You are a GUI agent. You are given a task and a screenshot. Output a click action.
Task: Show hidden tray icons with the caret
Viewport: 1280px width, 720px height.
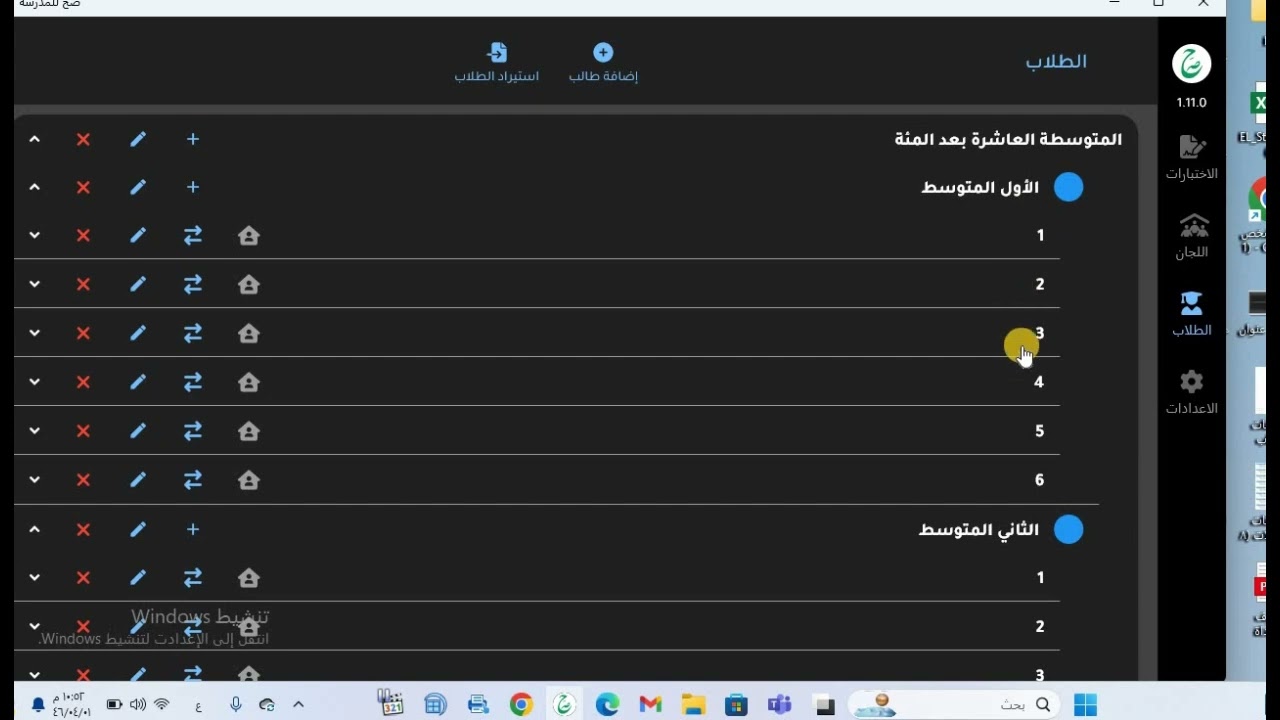pyautogui.click(x=298, y=705)
